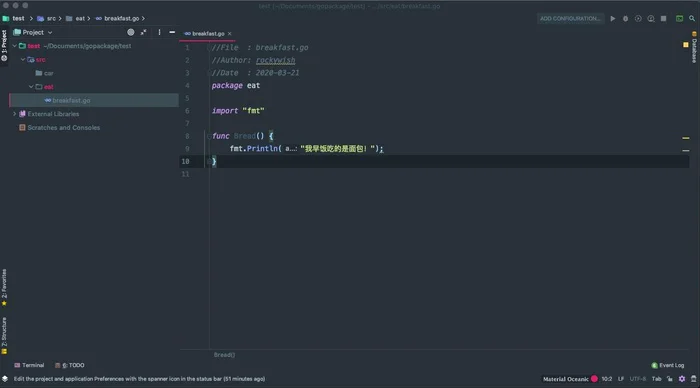Expand External Libraries node
Screen dimensions: 700x388
pos(15,114)
